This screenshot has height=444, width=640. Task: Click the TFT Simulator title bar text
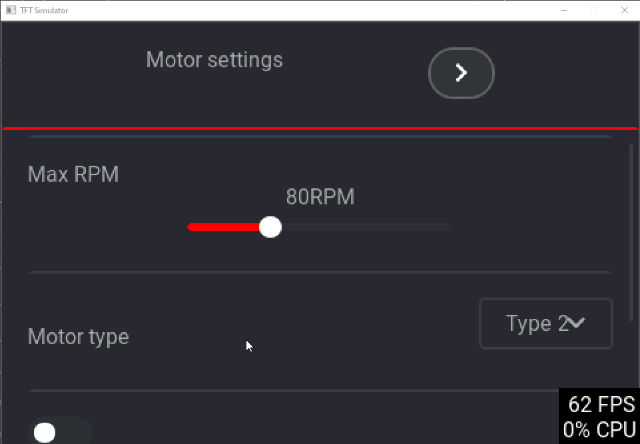(44, 10)
